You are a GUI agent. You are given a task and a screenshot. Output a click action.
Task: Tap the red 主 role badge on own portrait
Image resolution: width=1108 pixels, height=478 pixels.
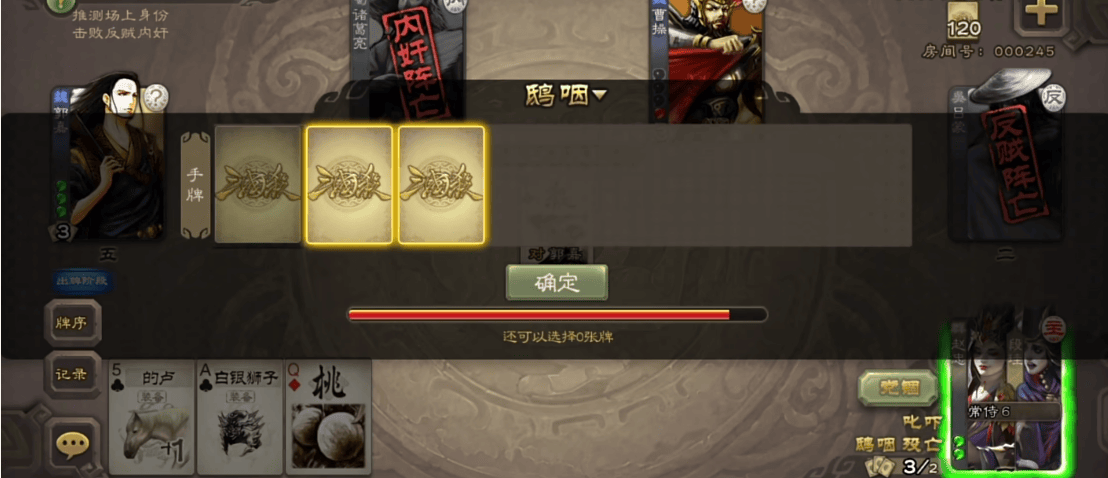1054,326
